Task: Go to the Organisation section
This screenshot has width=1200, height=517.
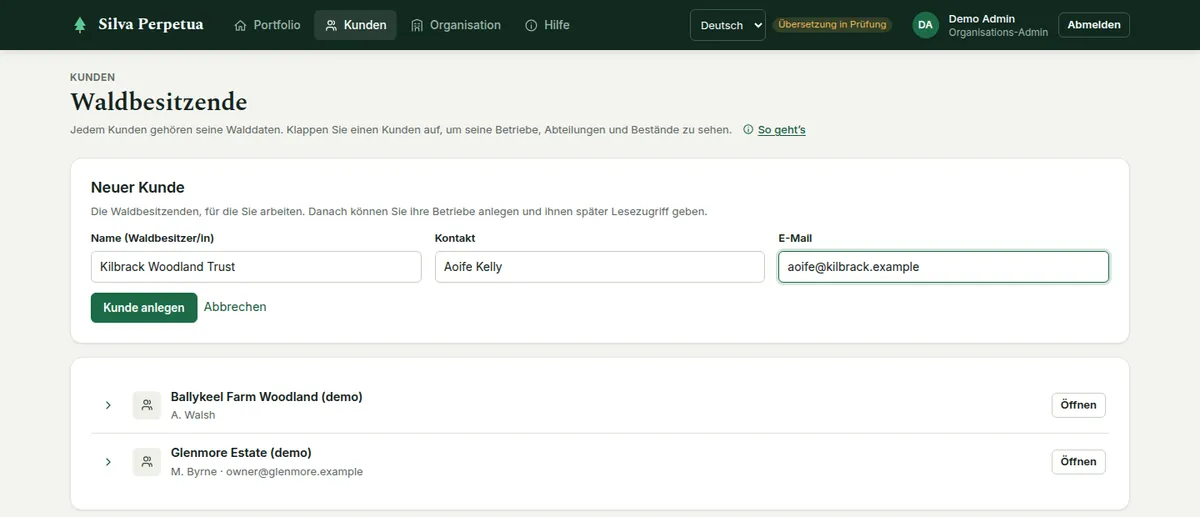Action: tap(455, 25)
